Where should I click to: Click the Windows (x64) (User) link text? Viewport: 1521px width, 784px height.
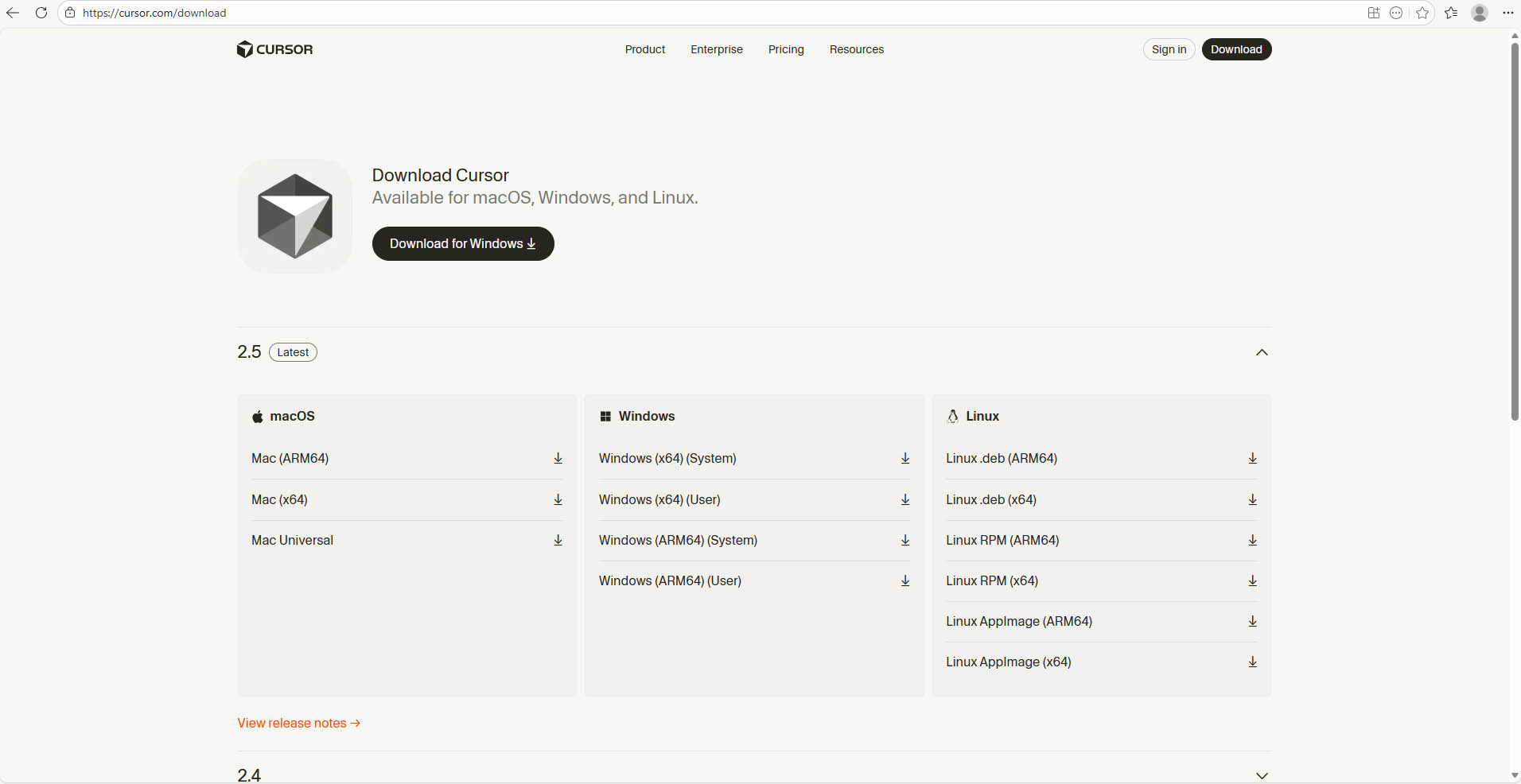pos(659,499)
